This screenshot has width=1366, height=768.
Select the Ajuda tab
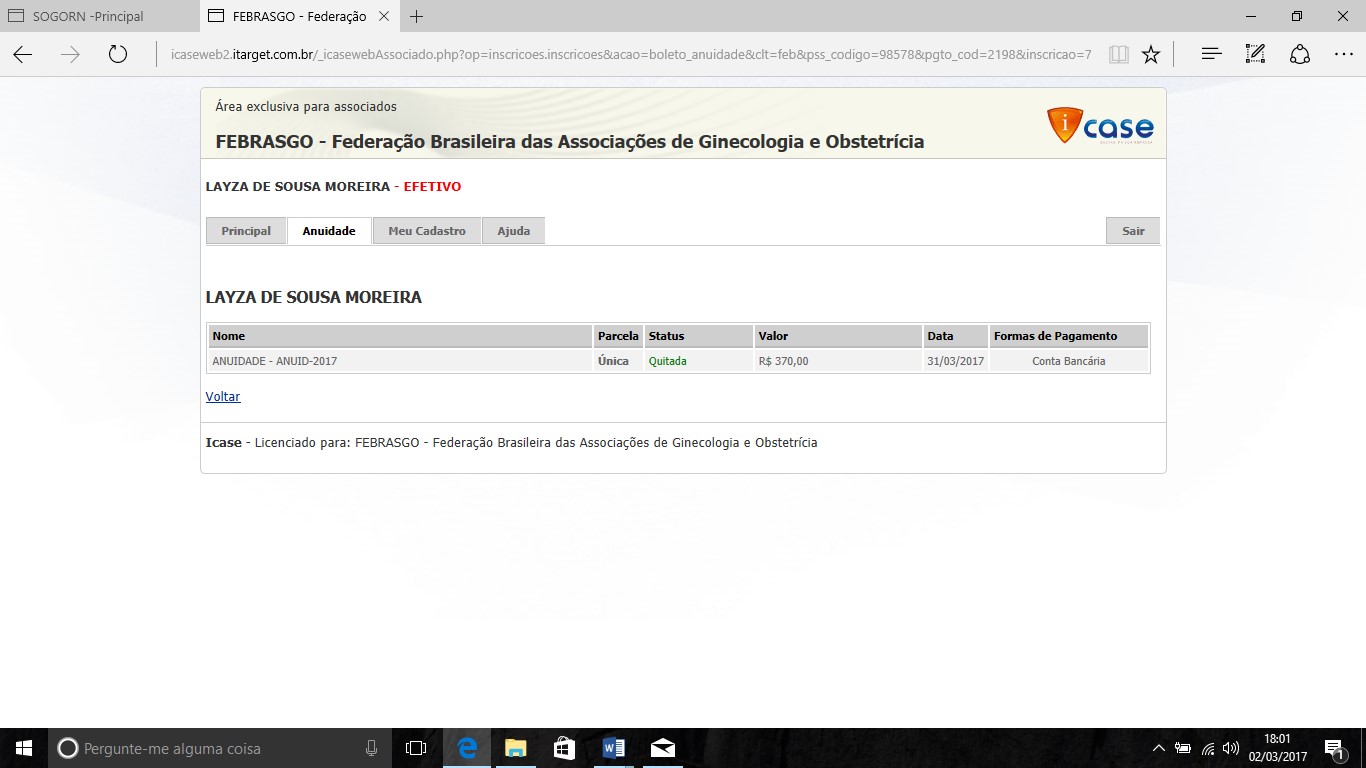pos(513,231)
